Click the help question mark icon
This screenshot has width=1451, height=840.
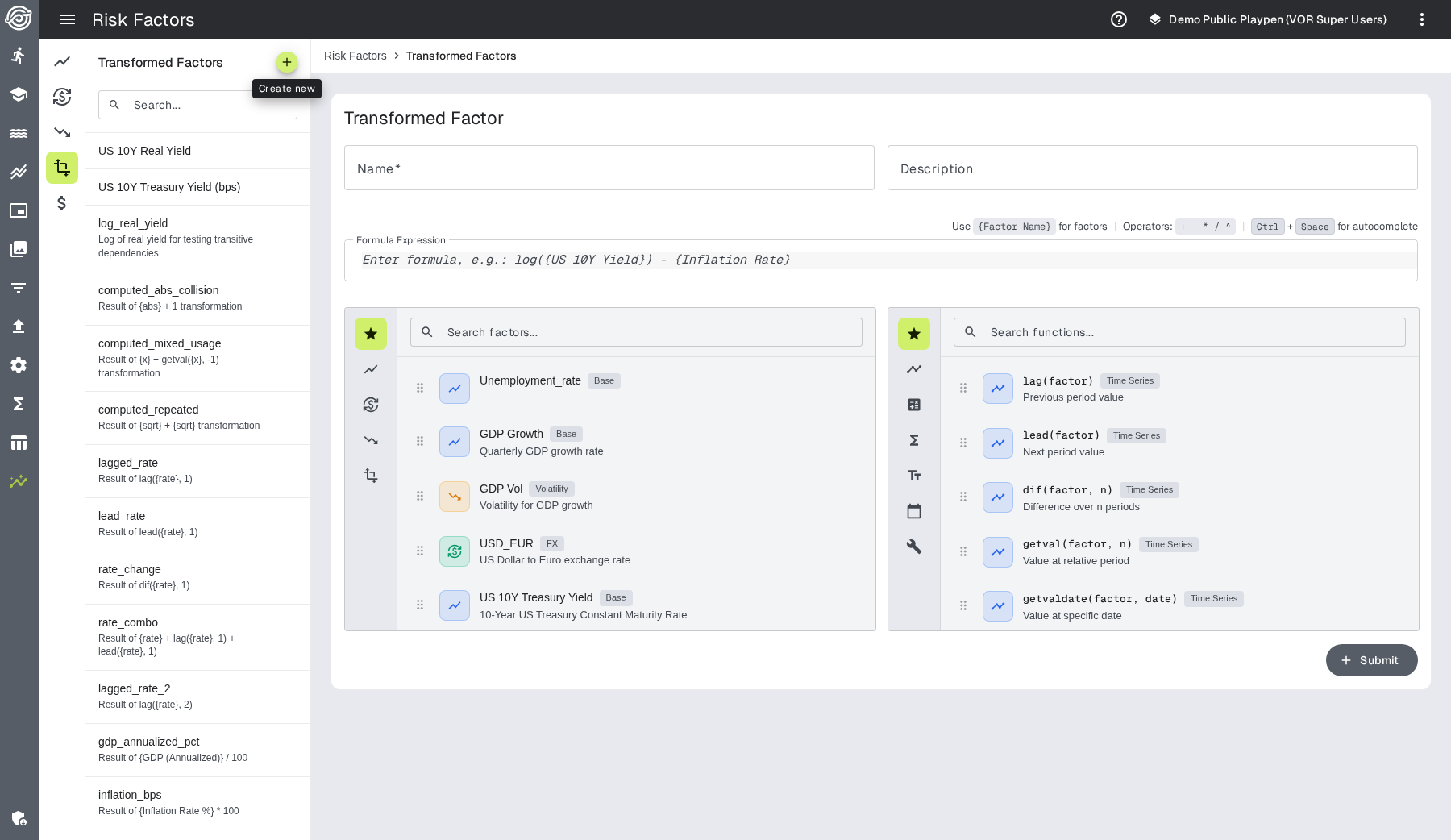click(x=1118, y=19)
